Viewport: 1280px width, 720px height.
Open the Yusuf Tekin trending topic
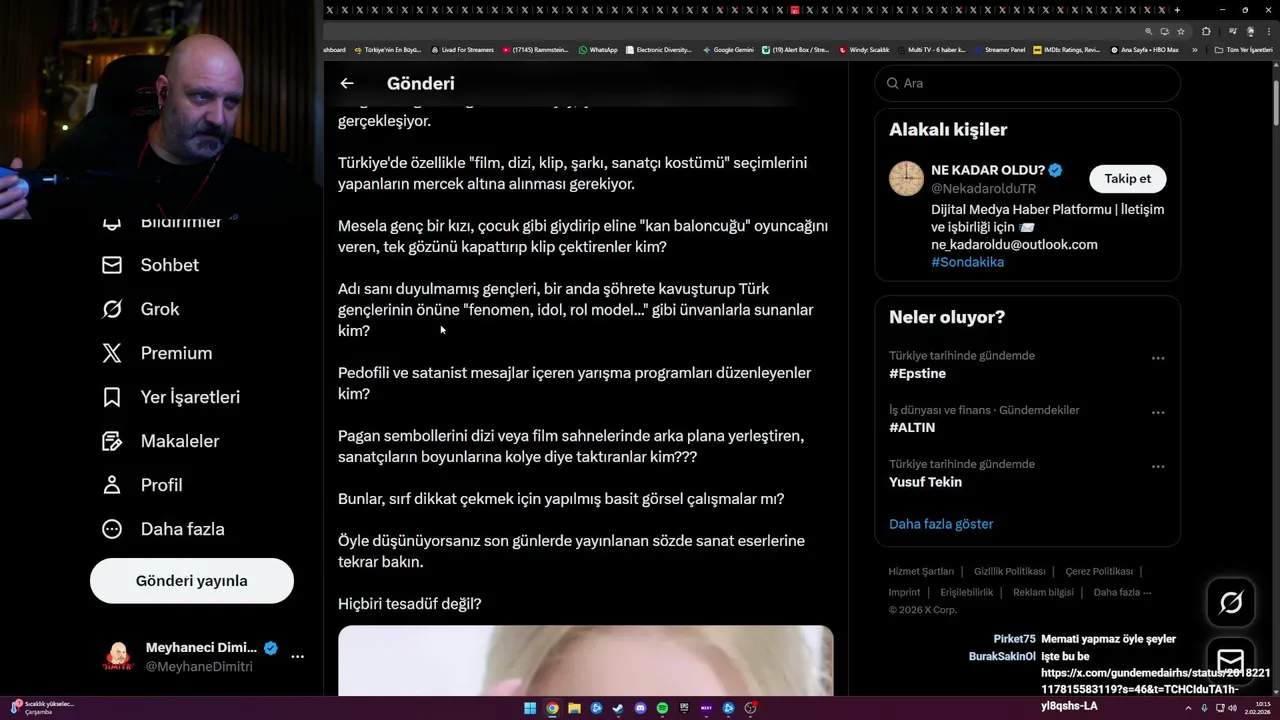pos(925,482)
